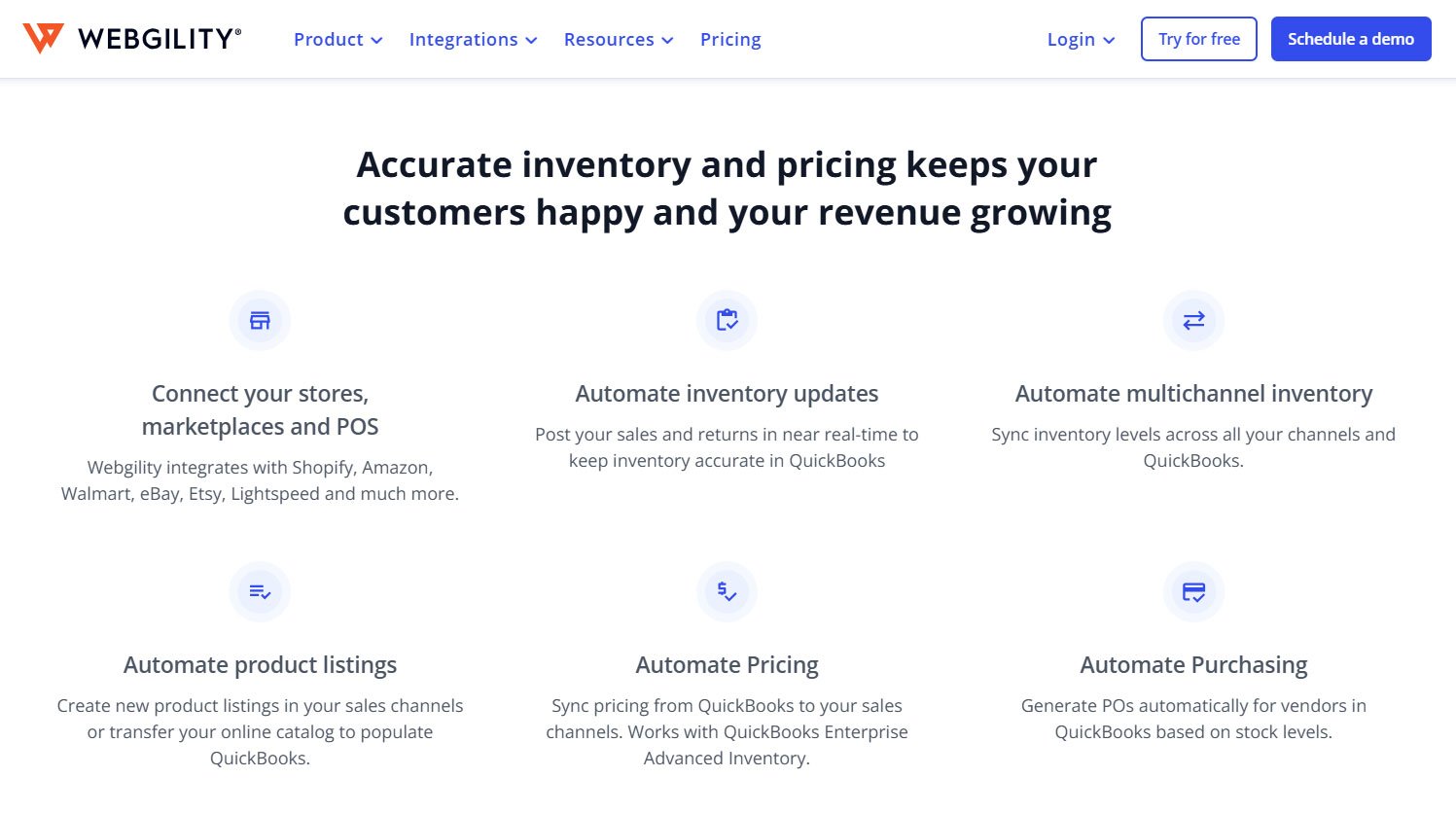Viewport: 1456px width, 813px height.
Task: Click the Schedule a demo button
Action: tap(1350, 39)
